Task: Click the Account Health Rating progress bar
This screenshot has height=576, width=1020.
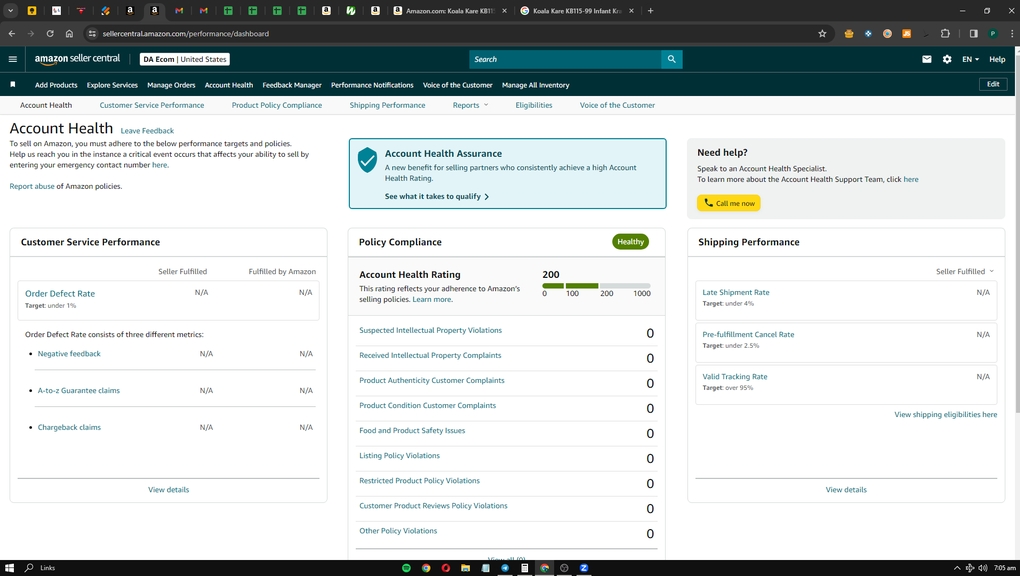Action: (x=597, y=286)
